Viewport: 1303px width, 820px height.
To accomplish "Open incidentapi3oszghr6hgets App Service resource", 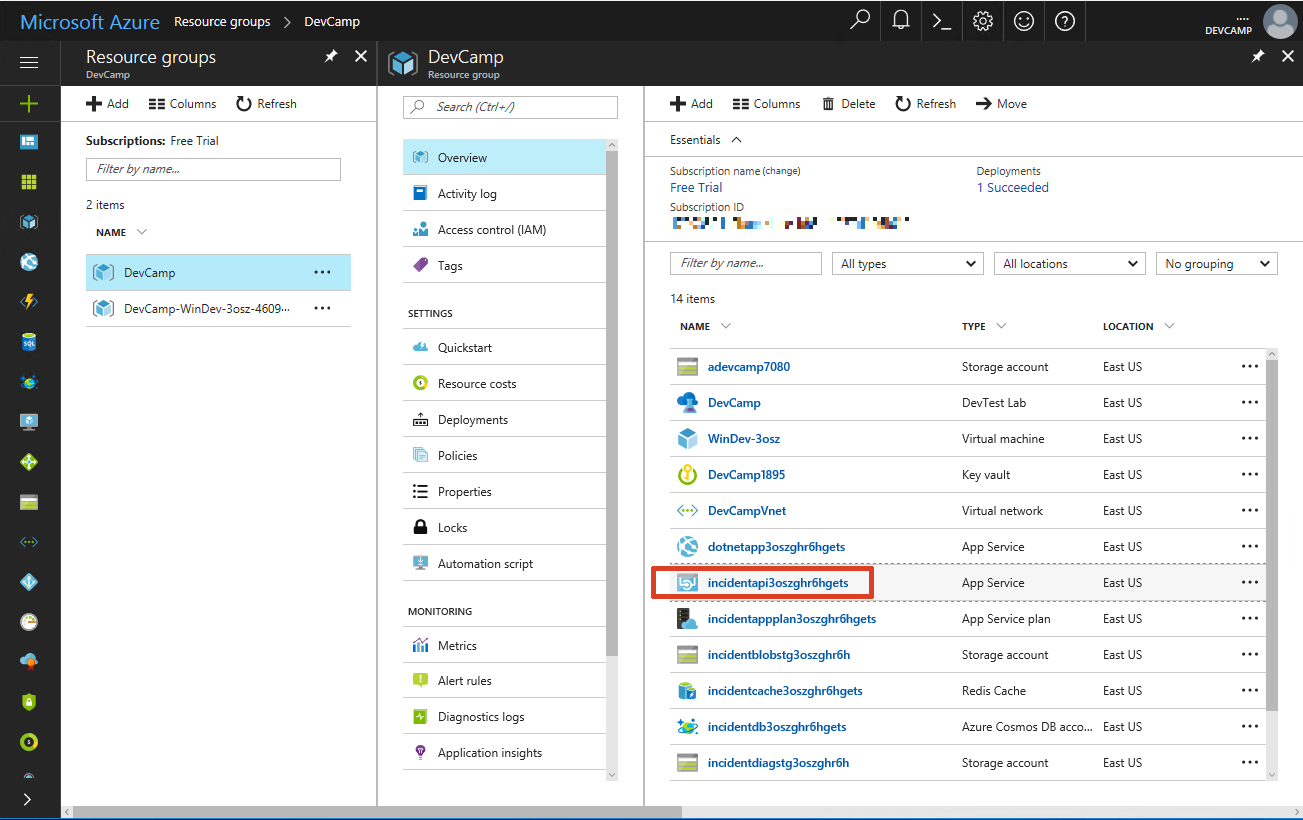I will (777, 582).
